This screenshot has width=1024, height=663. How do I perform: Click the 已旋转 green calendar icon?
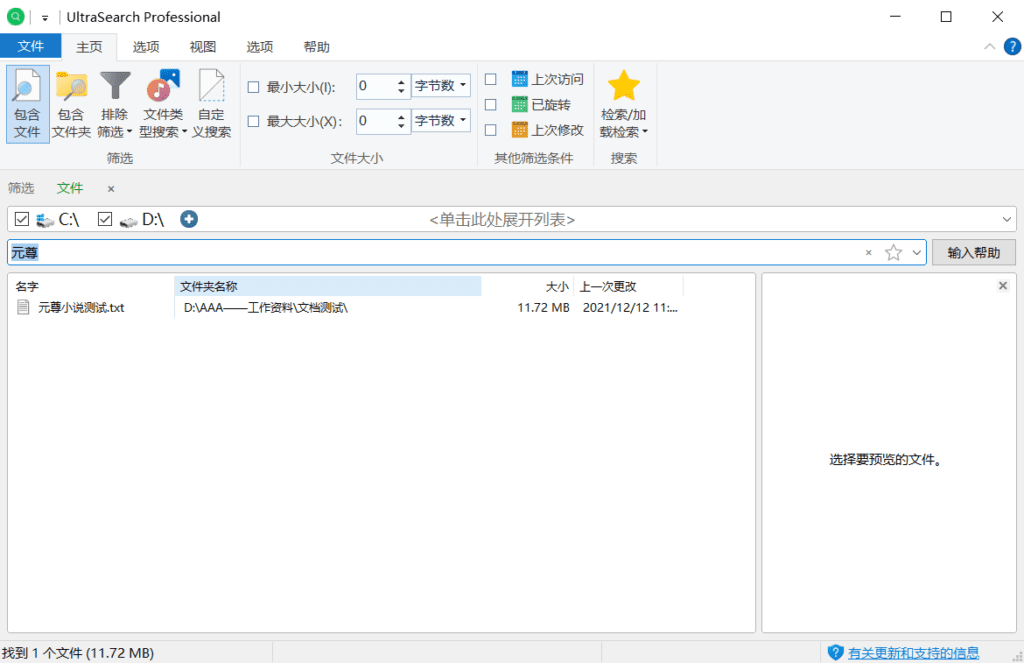click(x=519, y=105)
